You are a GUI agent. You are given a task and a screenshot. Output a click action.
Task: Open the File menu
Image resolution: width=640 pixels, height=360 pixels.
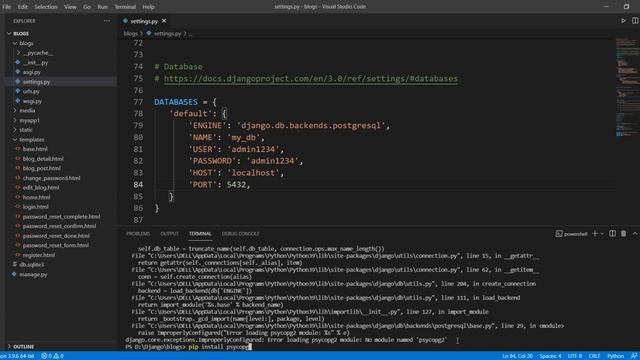point(7,7)
